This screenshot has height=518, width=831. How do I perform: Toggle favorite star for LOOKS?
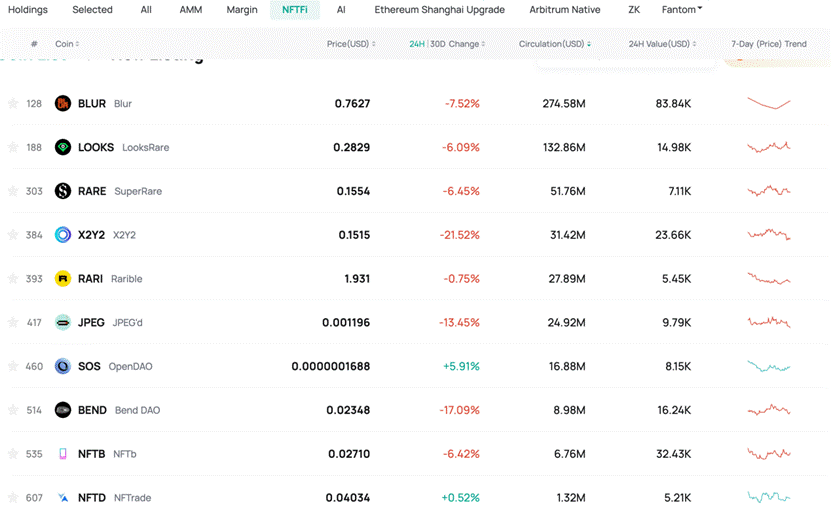[x=13, y=147]
